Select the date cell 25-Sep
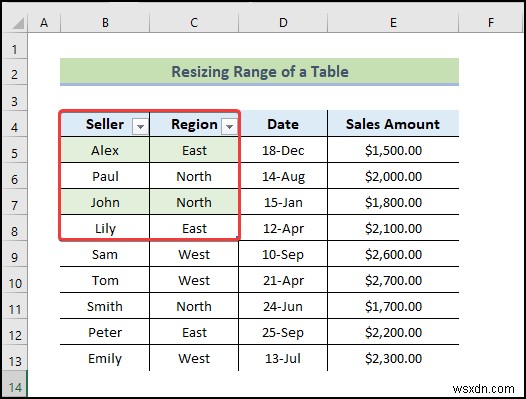Image resolution: width=526 pixels, height=399 pixels. 283,332
